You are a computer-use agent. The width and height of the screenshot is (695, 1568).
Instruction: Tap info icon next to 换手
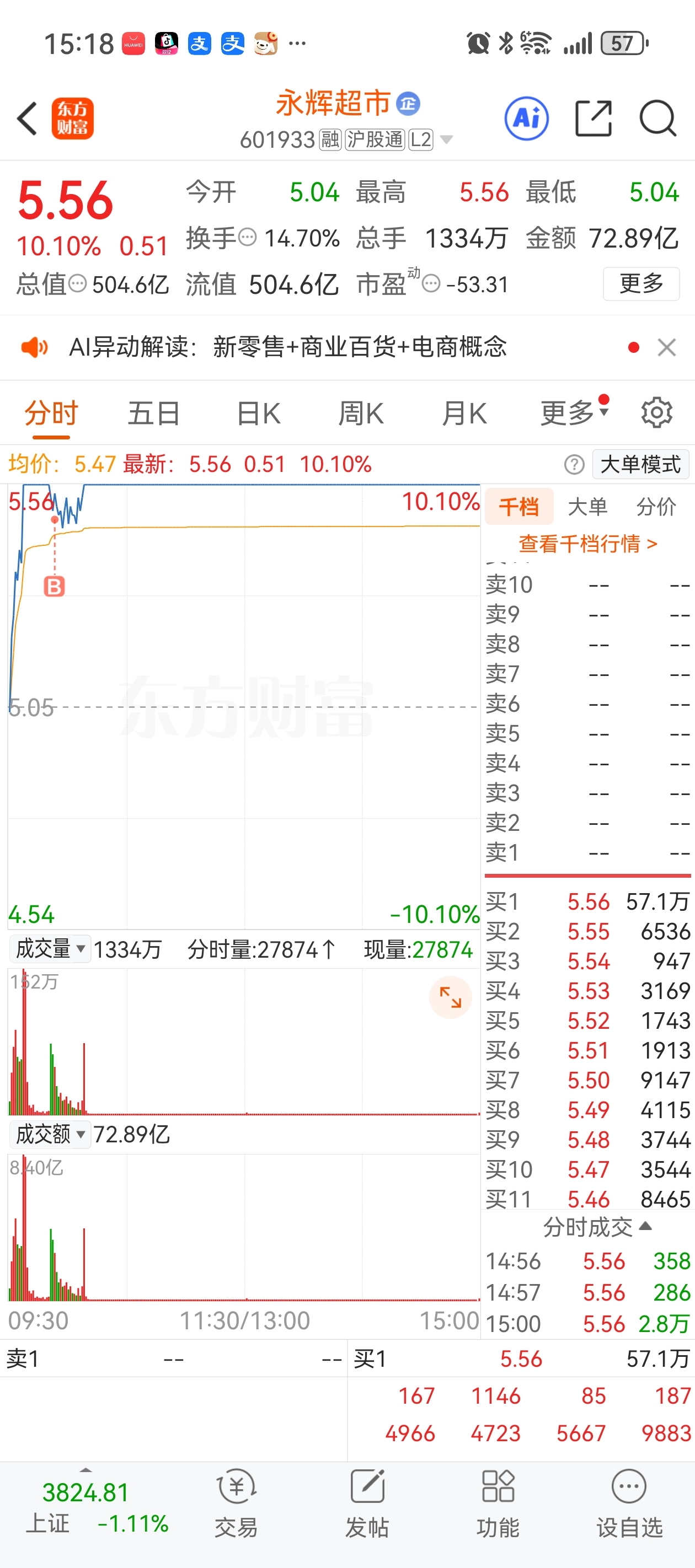247,237
